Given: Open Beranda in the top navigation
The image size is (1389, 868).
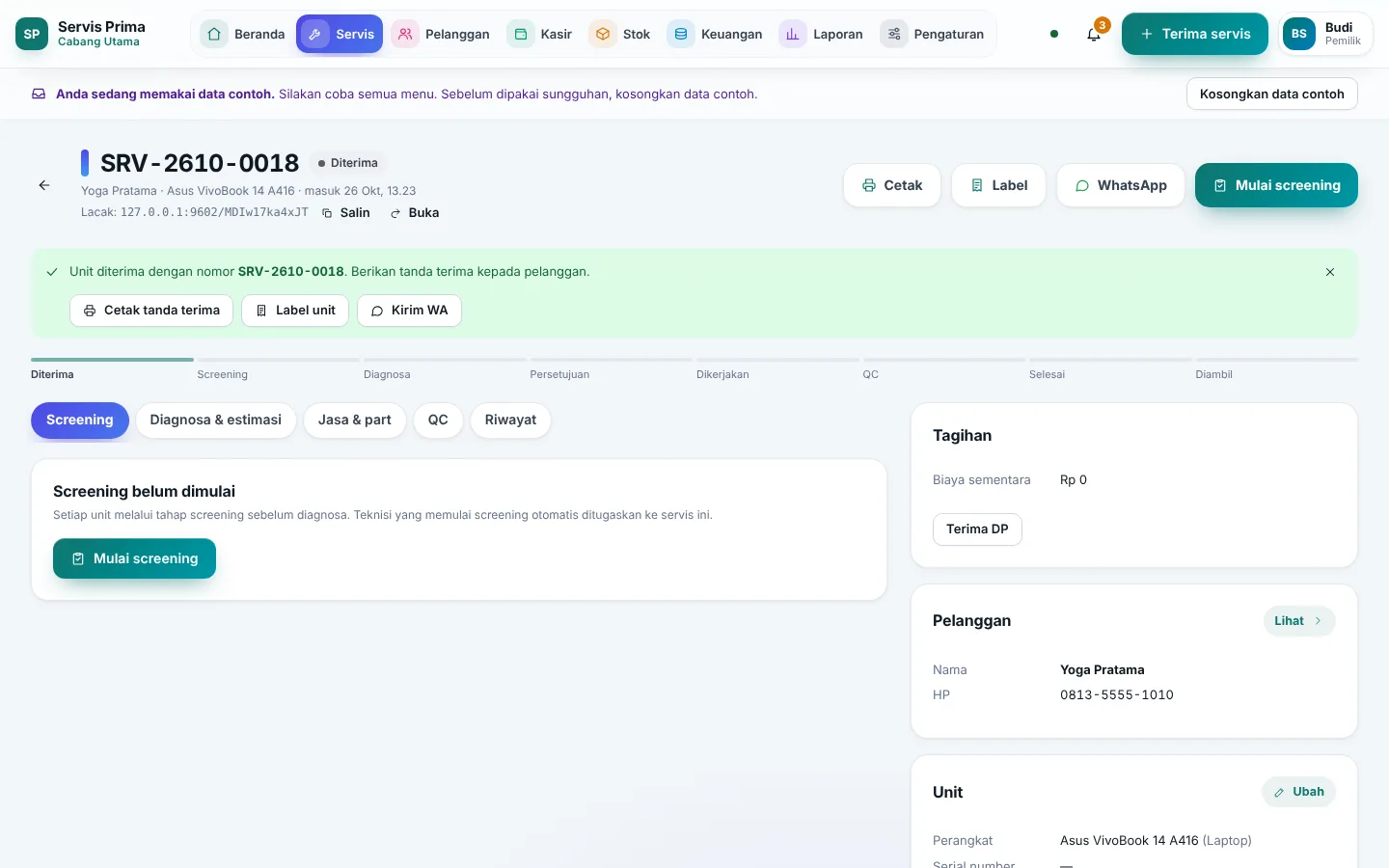Looking at the screenshot, I should 243,34.
